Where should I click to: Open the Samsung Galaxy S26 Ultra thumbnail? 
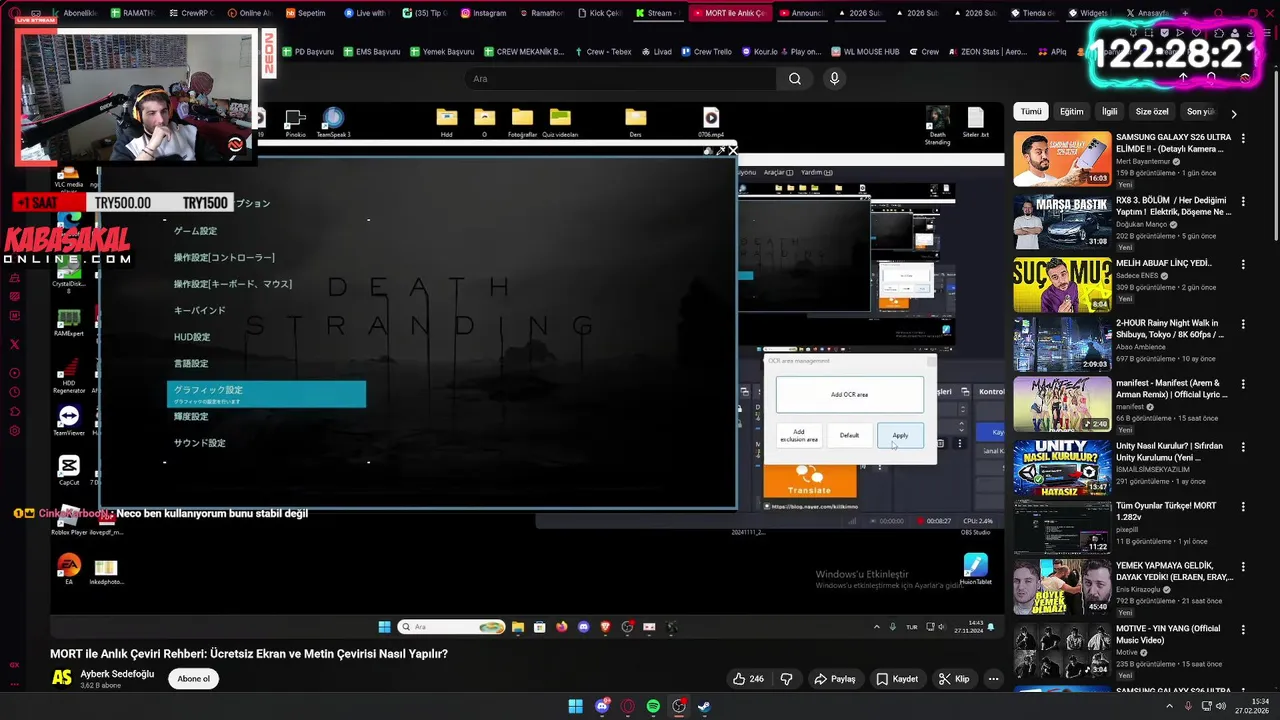[x=1062, y=158]
